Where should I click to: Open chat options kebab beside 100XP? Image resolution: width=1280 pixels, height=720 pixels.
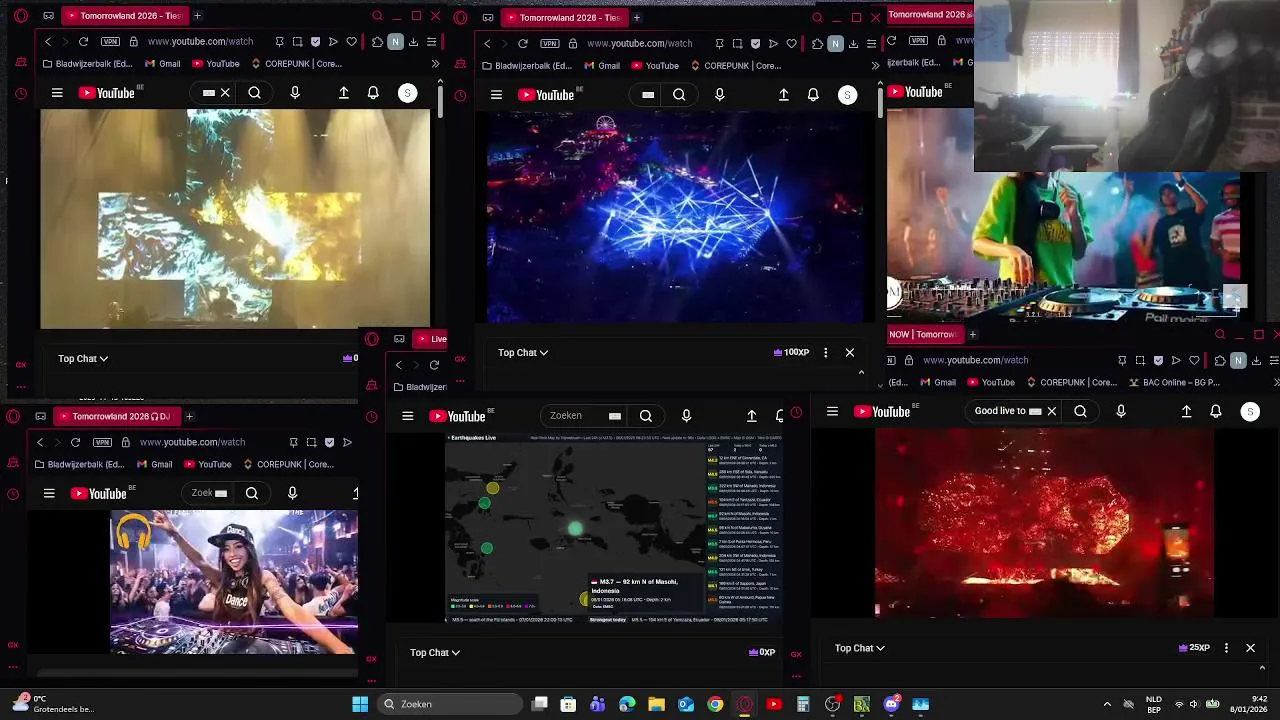click(825, 352)
